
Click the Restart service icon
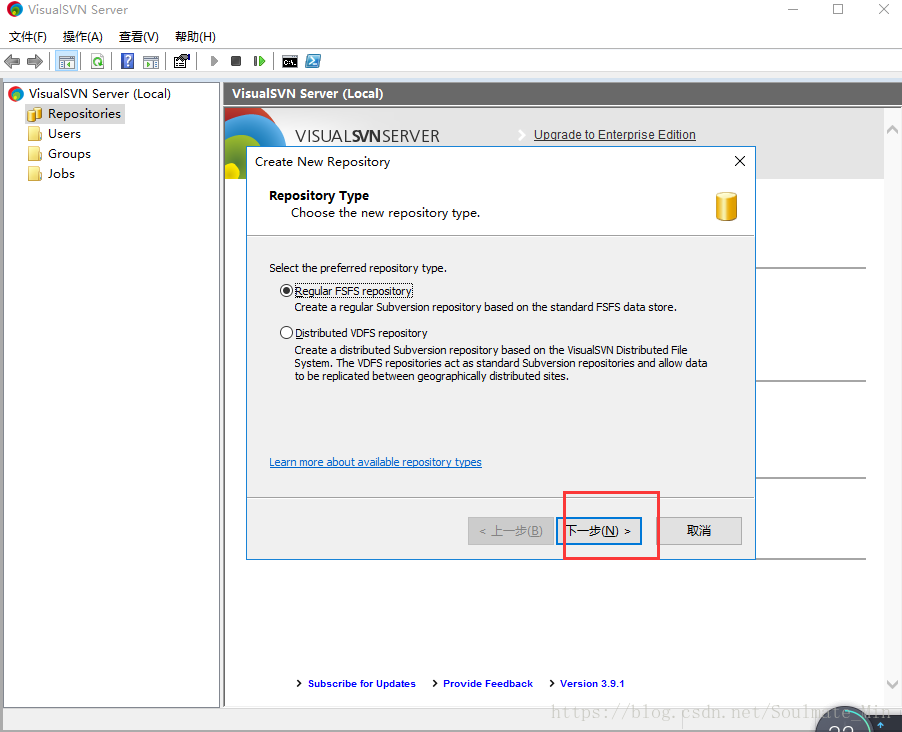point(259,61)
